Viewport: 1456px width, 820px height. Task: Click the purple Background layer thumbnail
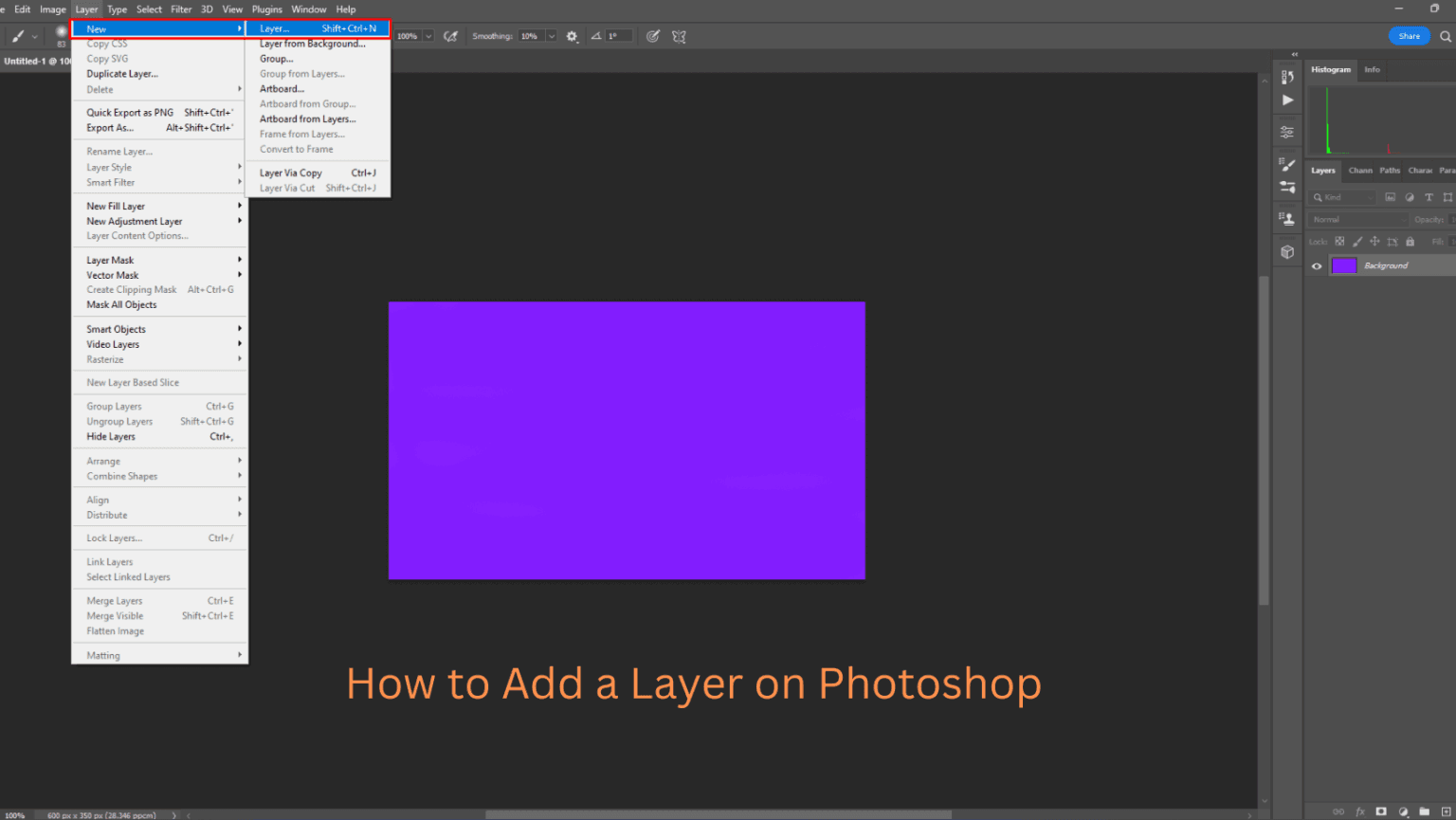[x=1344, y=265]
